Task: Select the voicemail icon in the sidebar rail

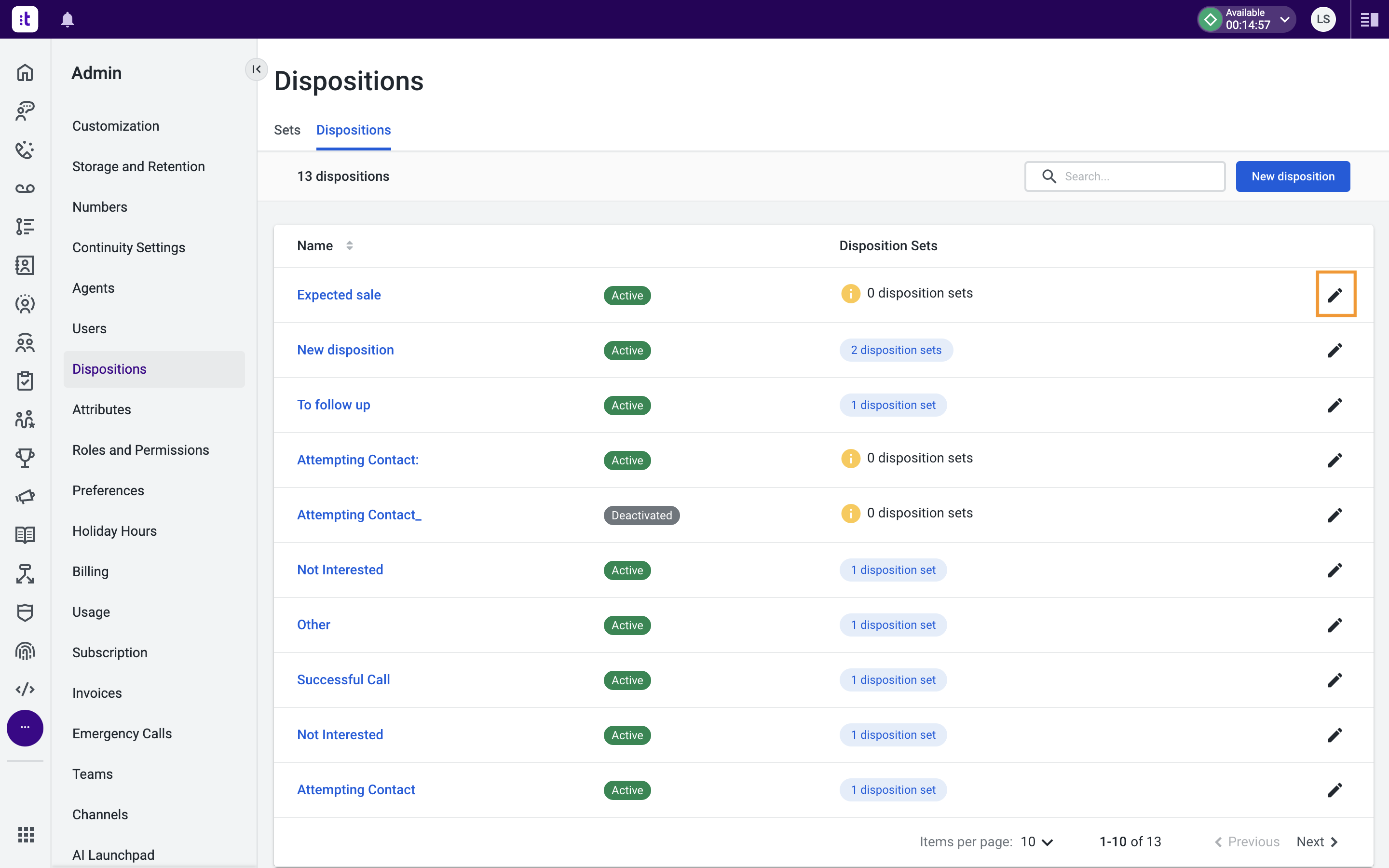Action: coord(25,188)
